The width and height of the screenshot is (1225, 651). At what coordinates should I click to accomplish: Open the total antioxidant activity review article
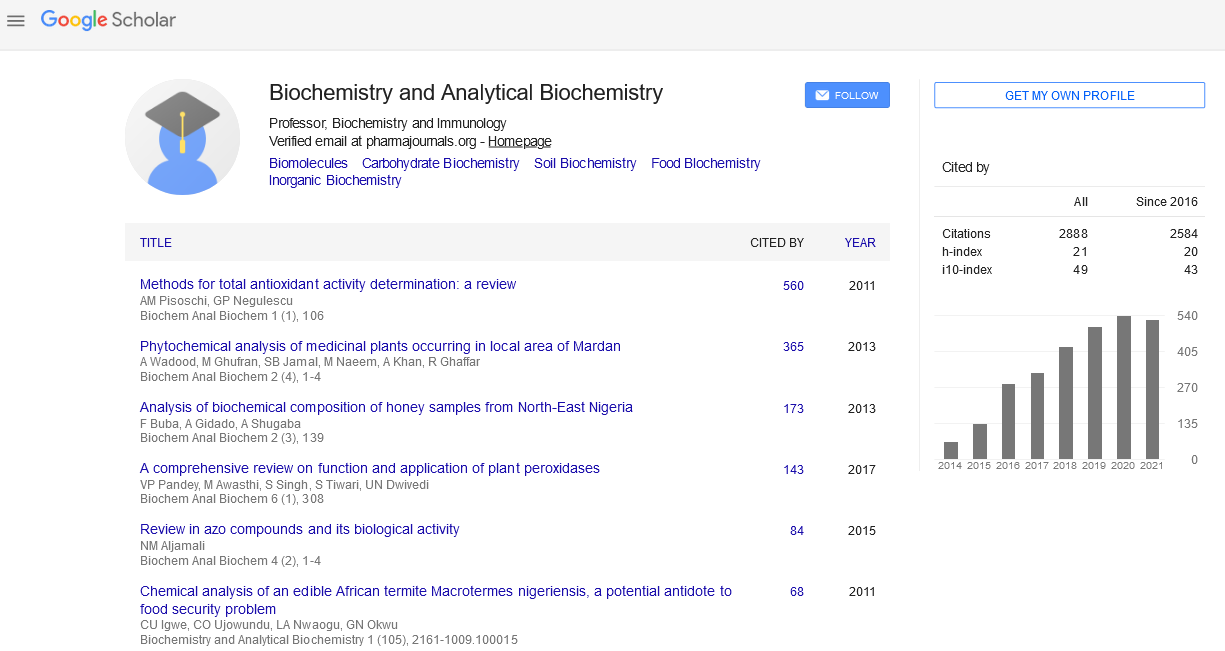328,284
